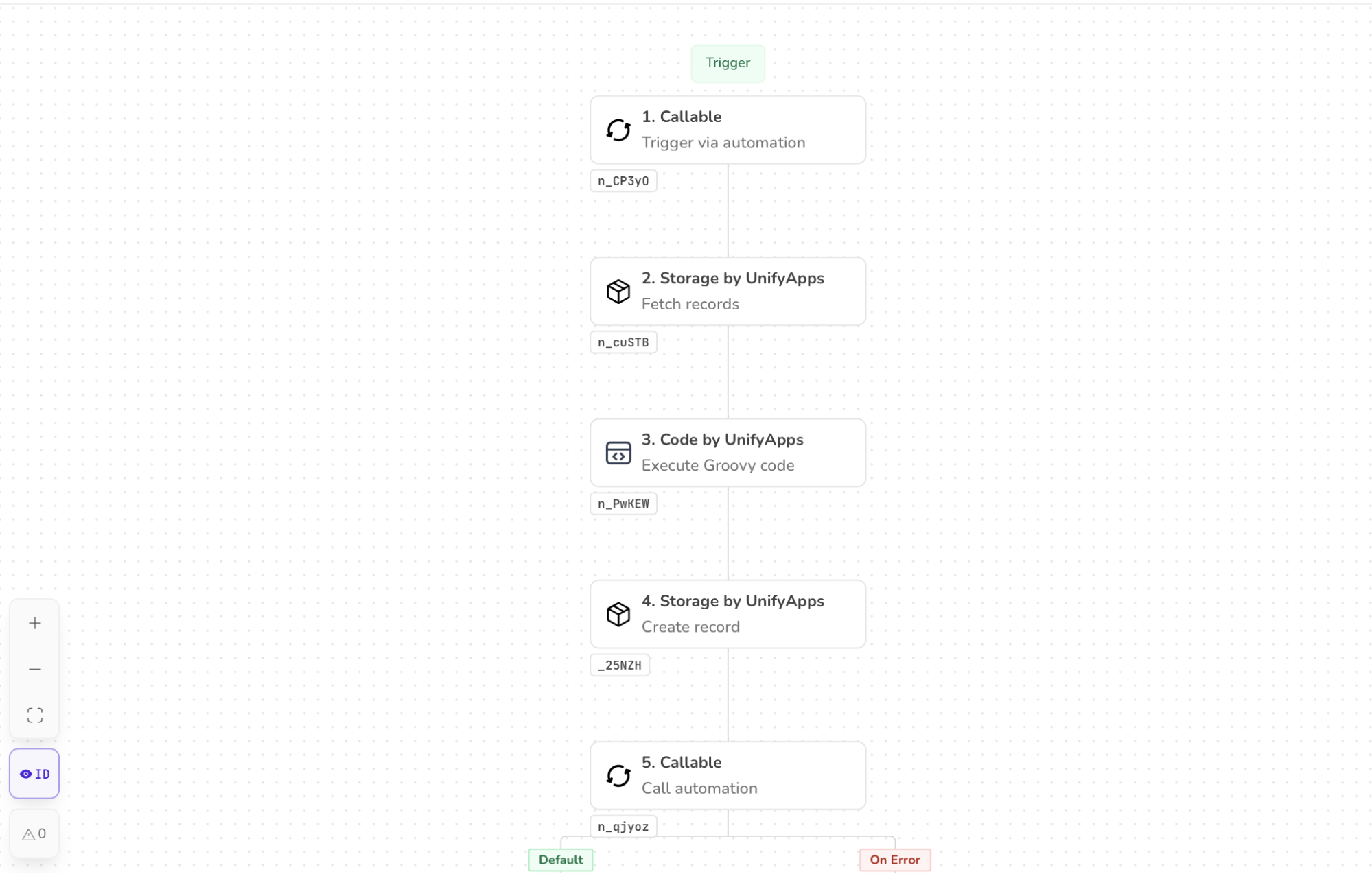Screen dimensions: 1372x874
Task: Click the zoom out minus icon
Action: pos(35,669)
